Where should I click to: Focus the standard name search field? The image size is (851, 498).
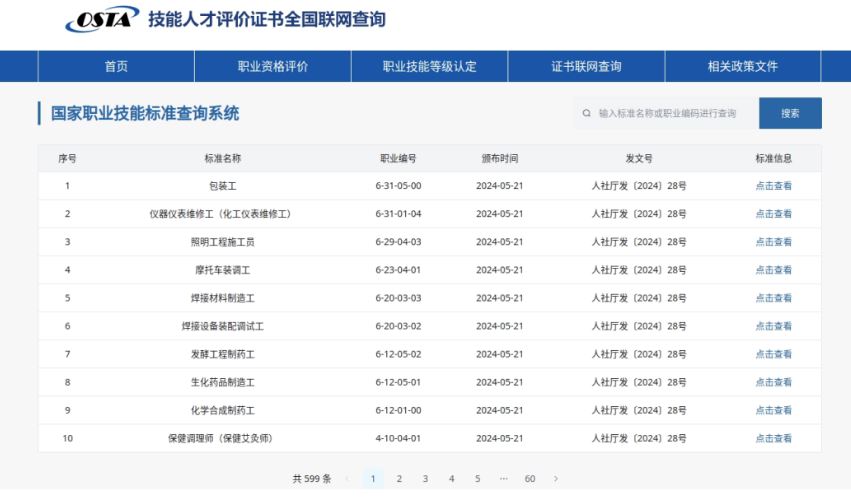666,113
